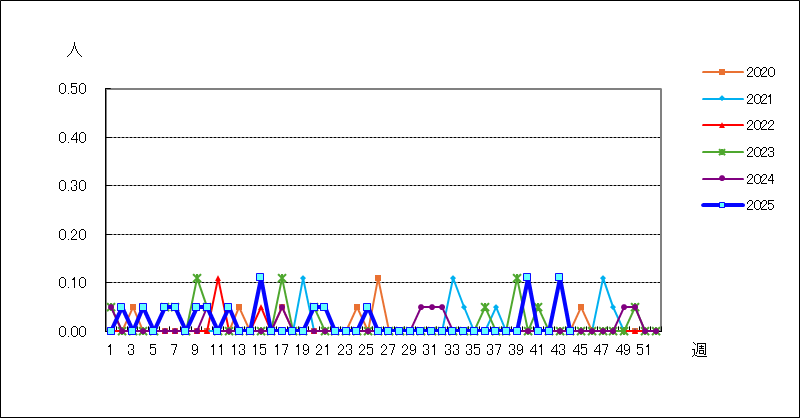Click the red 2022 peak at week 11
The height and width of the screenshot is (418, 800).
pos(217,278)
